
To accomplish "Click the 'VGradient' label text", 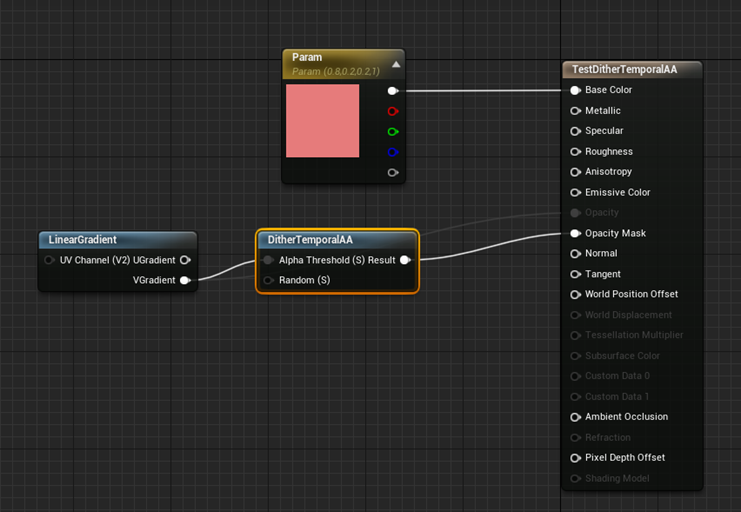I will click(154, 280).
